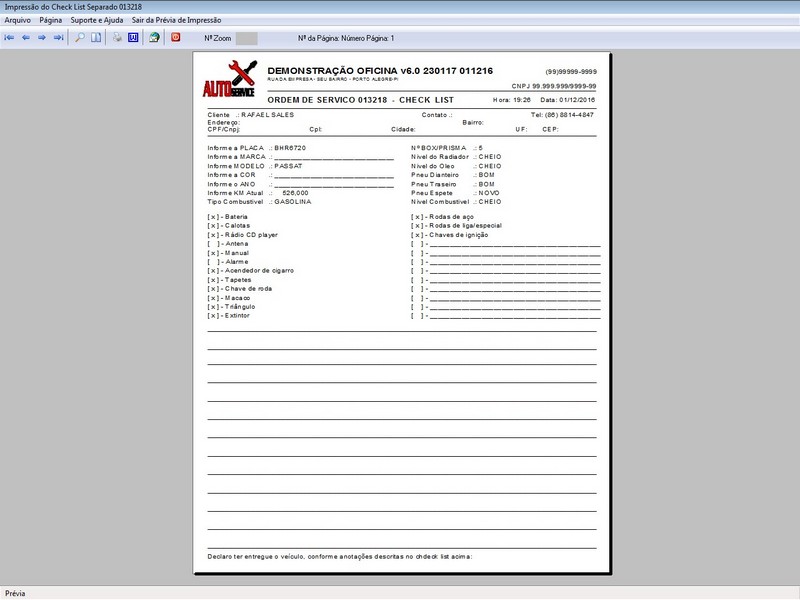800x600 pixels.
Task: Click Nº BOX/PRISMA value 5
Action: click(481, 148)
